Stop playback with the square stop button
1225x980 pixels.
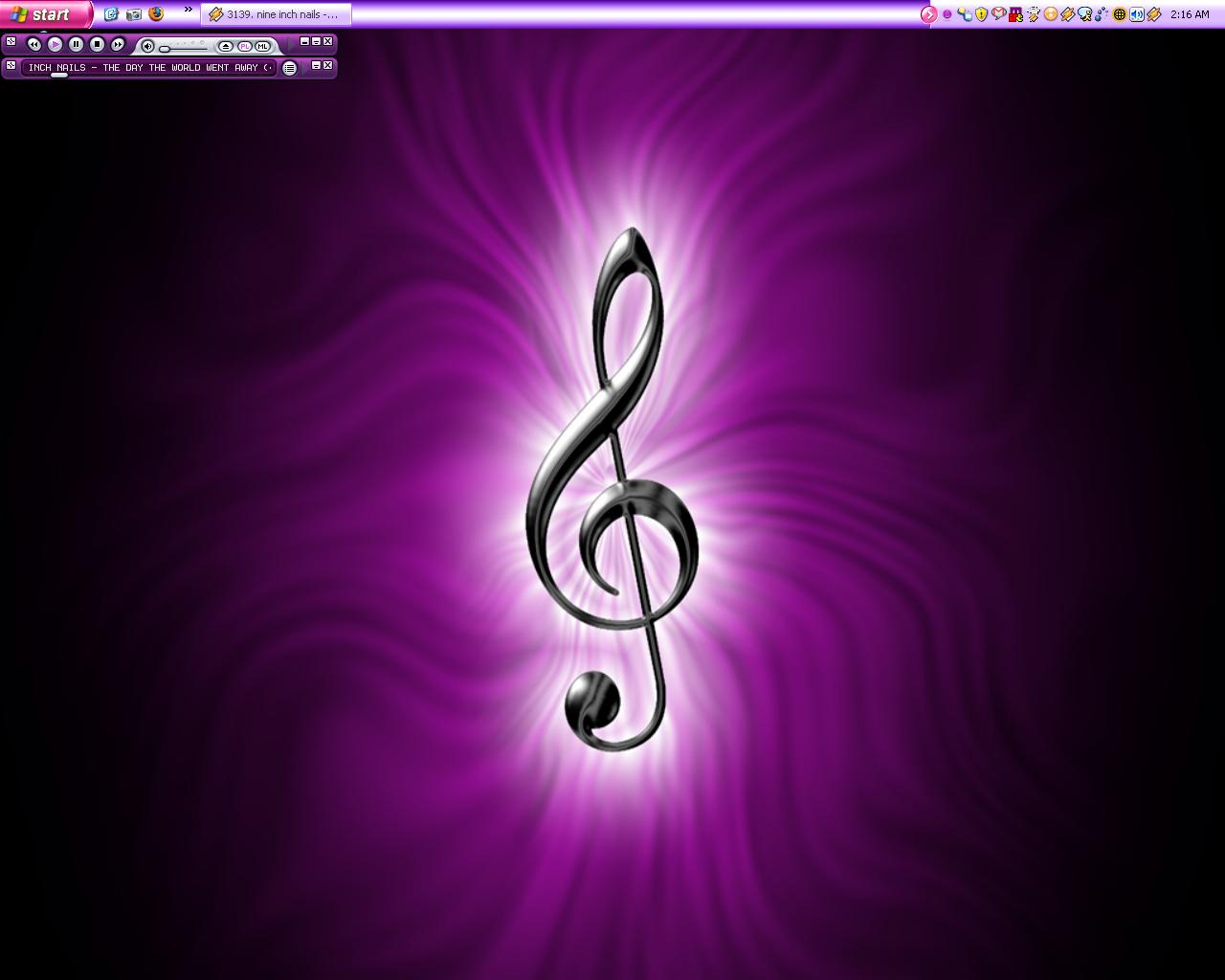pos(97,44)
